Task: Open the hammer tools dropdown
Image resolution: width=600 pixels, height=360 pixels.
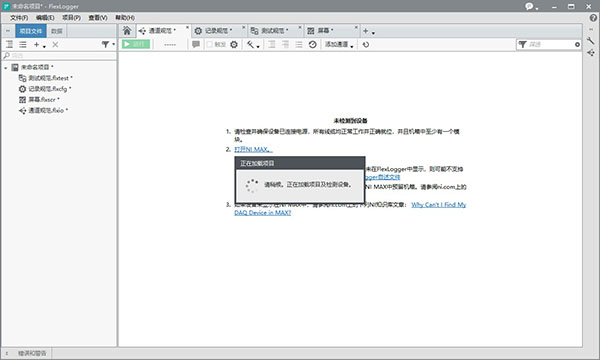Action: click(253, 45)
